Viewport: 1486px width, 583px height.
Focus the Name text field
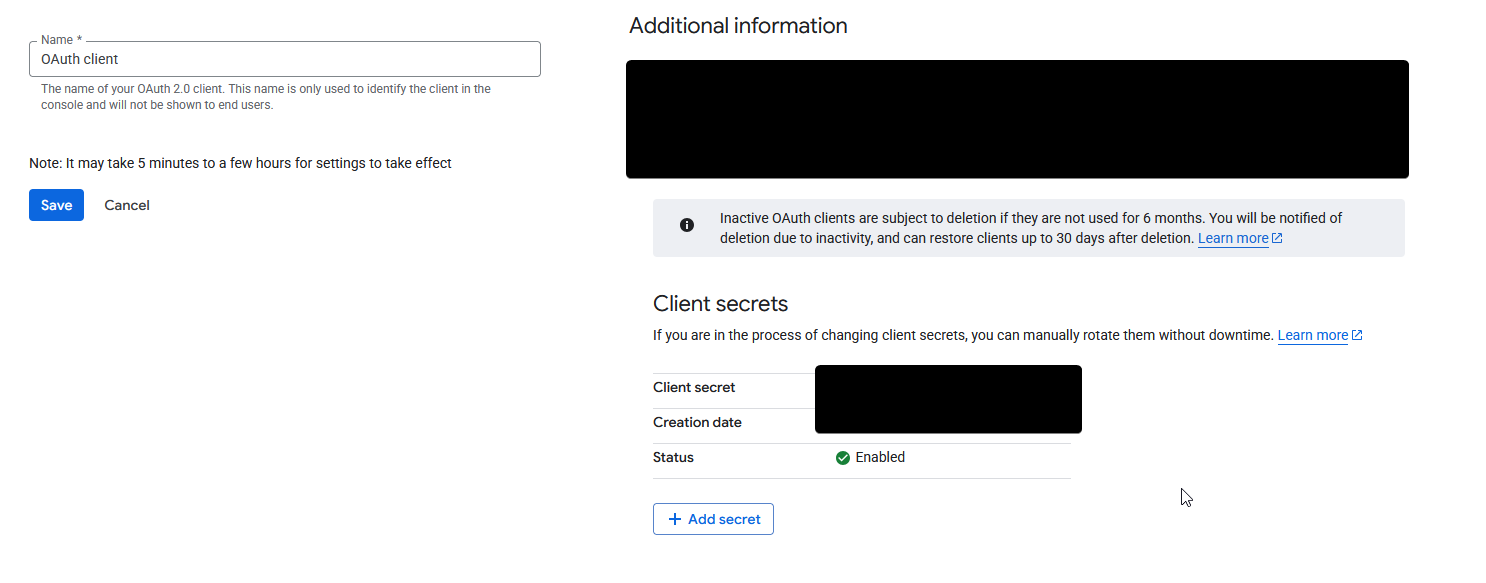point(285,59)
